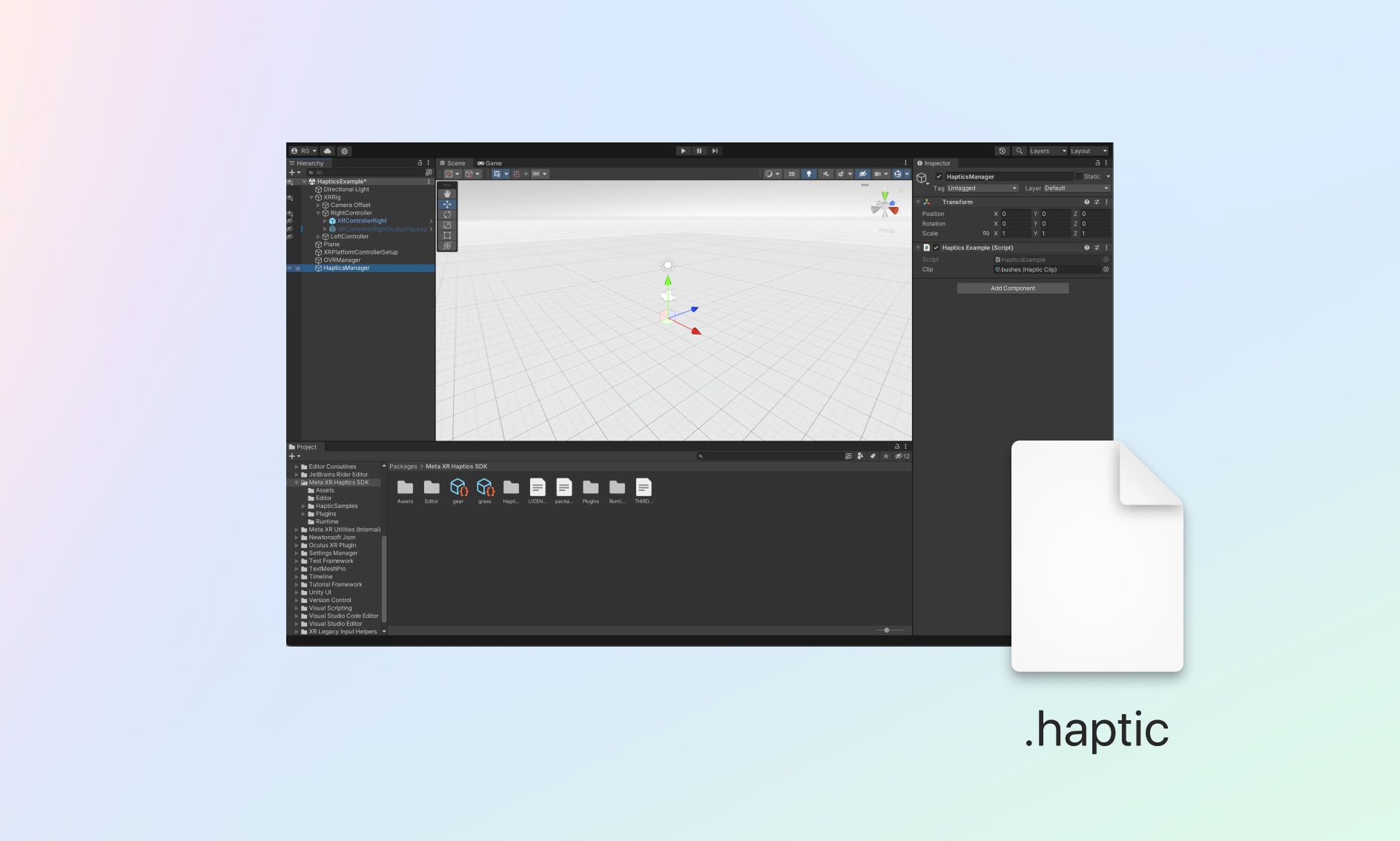Toggle 2D view mode
This screenshot has width=1400, height=841.
[x=791, y=174]
